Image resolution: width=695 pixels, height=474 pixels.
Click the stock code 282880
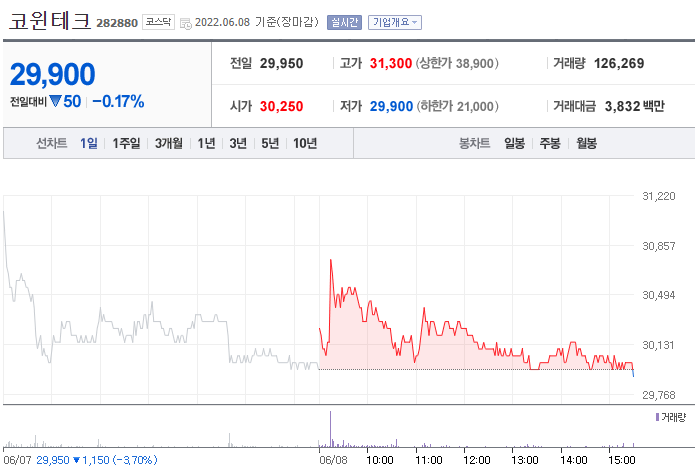(x=117, y=23)
